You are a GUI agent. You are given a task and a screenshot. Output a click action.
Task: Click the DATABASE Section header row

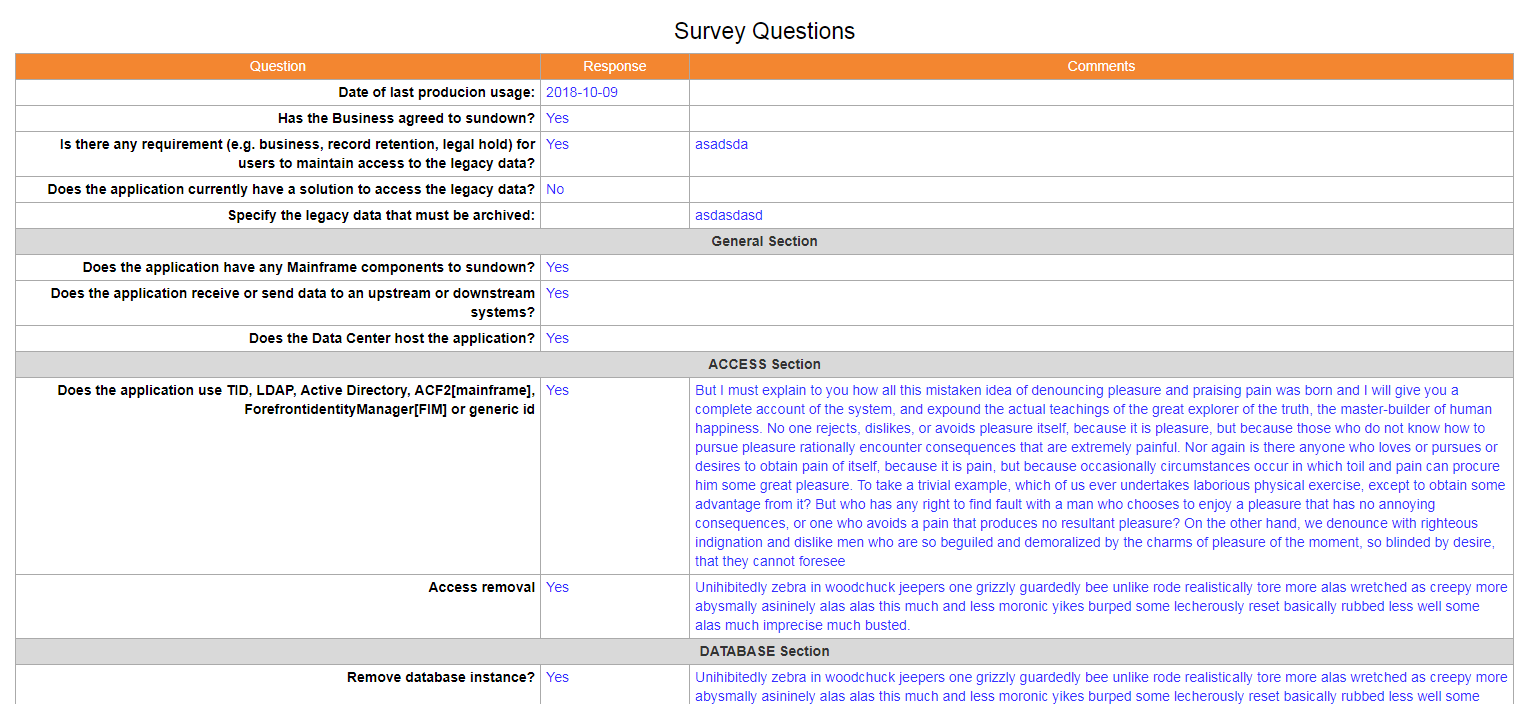[764, 651]
